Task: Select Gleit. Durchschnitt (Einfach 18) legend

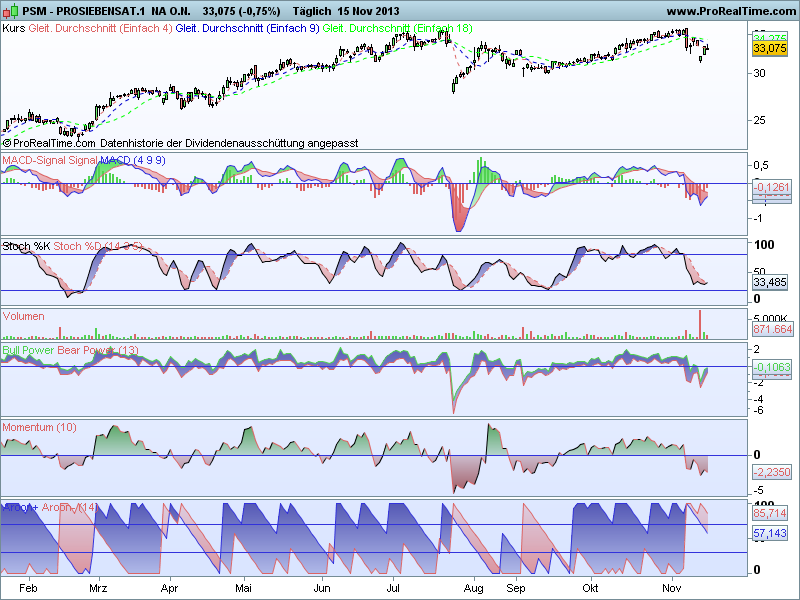Action: coord(397,28)
